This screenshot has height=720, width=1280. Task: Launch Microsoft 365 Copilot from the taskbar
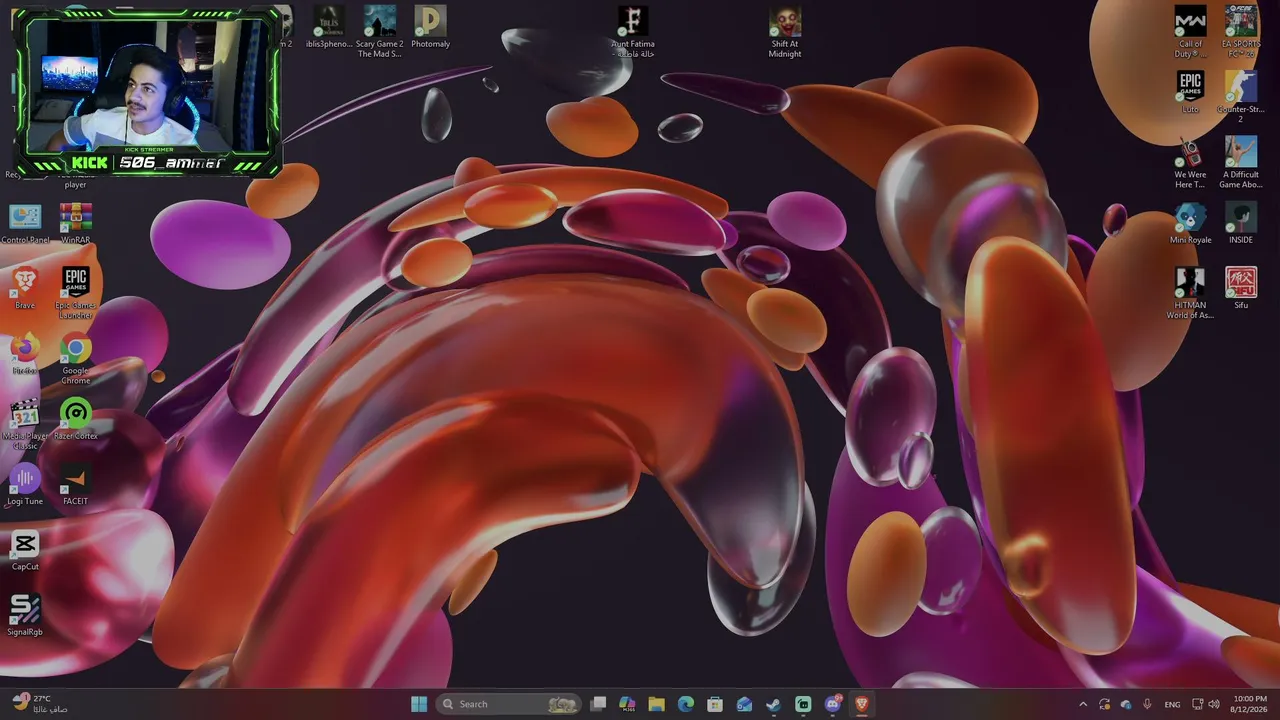point(627,704)
